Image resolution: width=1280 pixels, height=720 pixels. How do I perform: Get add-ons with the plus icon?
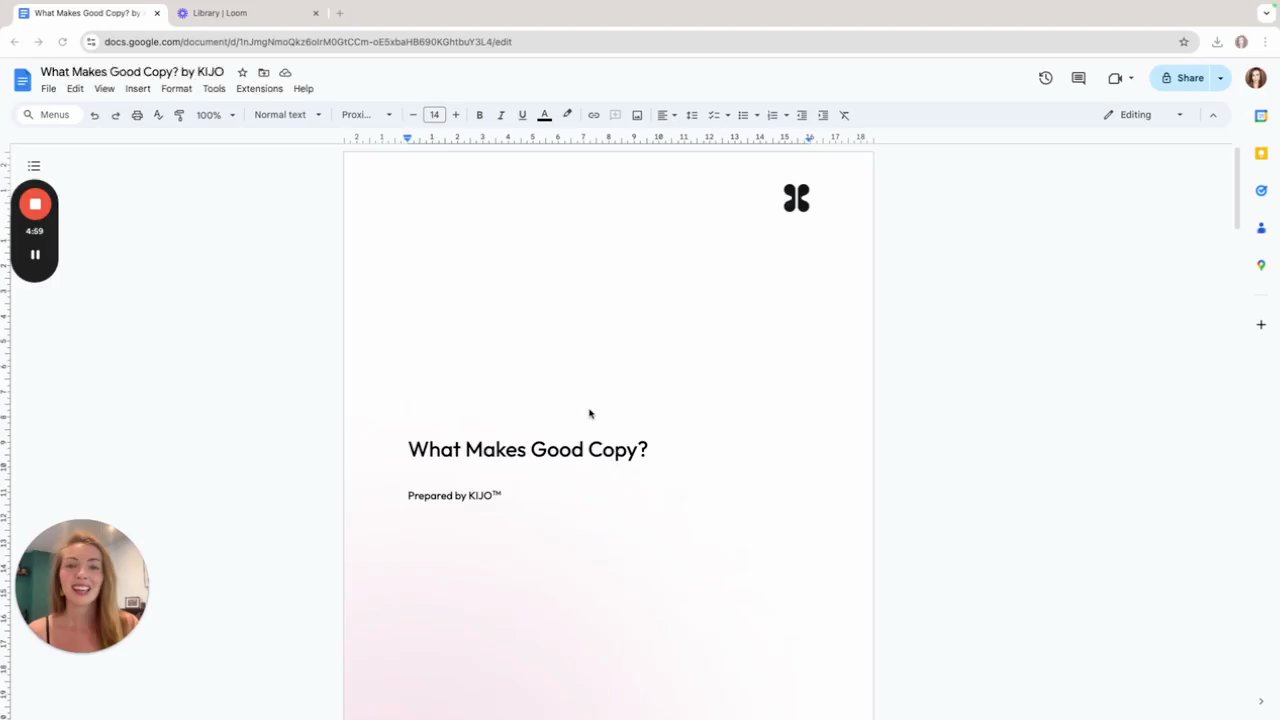pyautogui.click(x=1261, y=324)
